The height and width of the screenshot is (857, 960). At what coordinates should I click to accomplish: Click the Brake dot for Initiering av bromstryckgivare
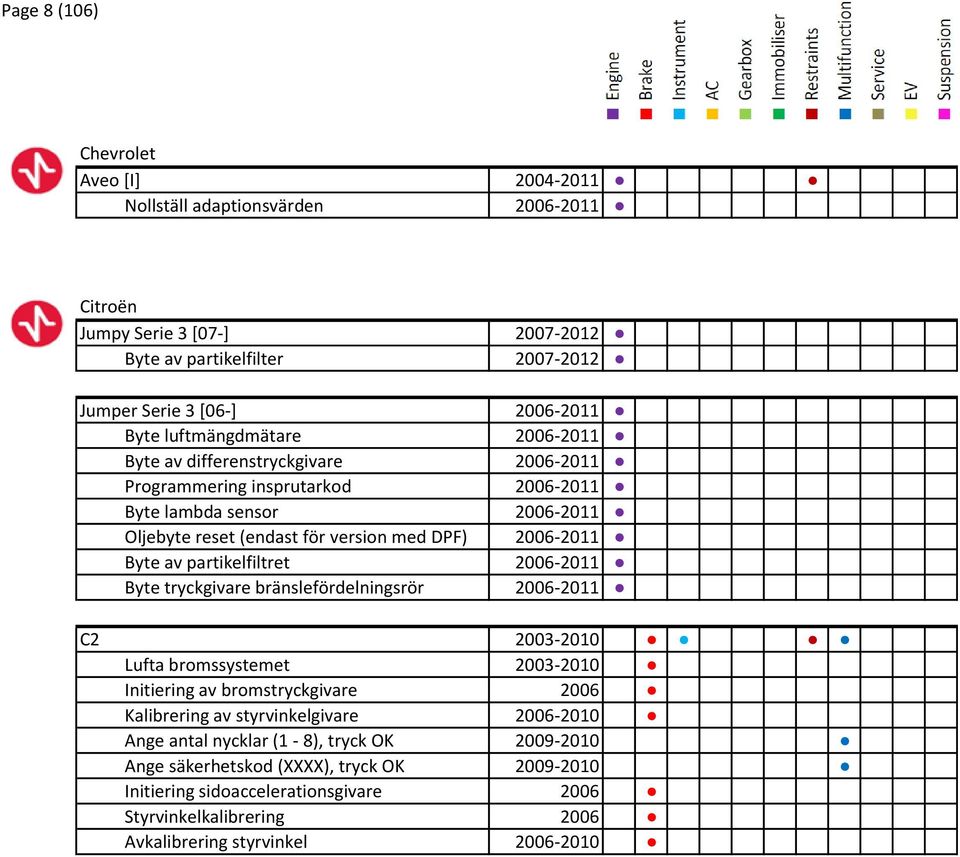(x=651, y=690)
